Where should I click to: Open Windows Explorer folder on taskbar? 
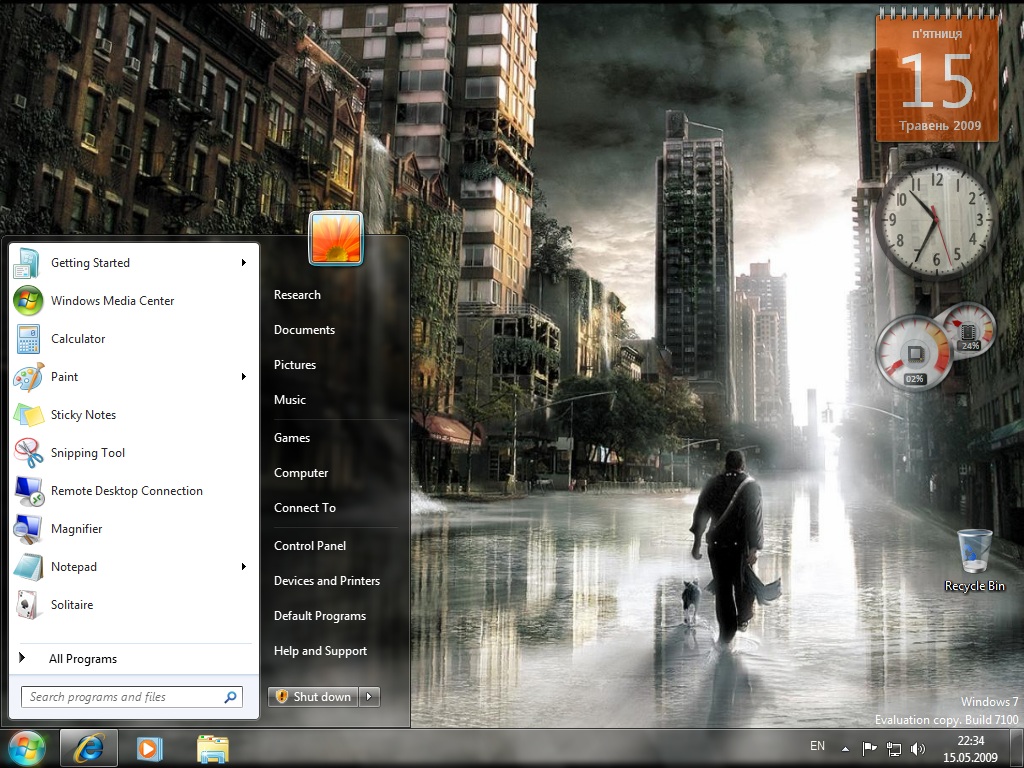point(212,748)
